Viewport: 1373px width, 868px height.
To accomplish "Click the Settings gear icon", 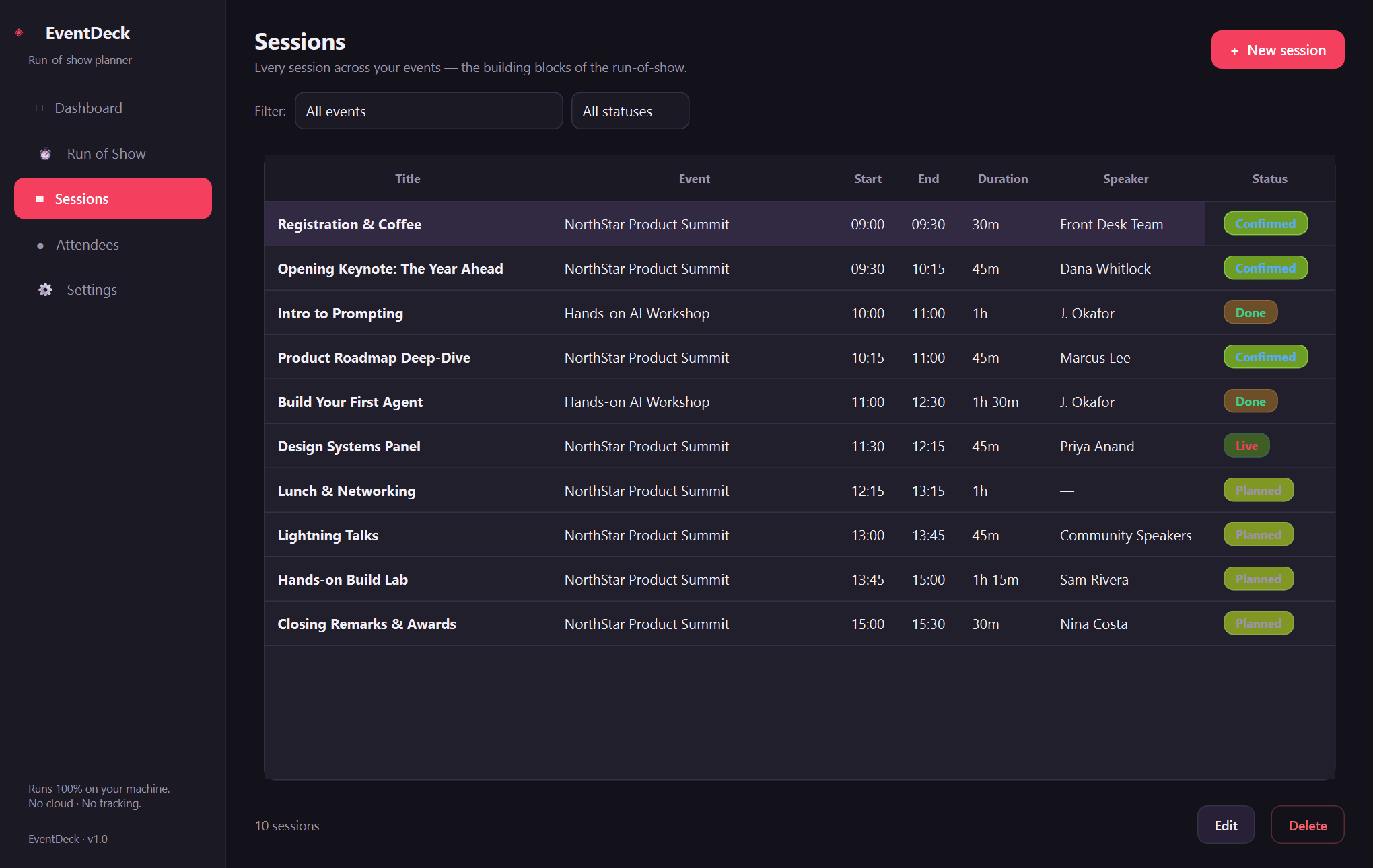I will pos(45,290).
